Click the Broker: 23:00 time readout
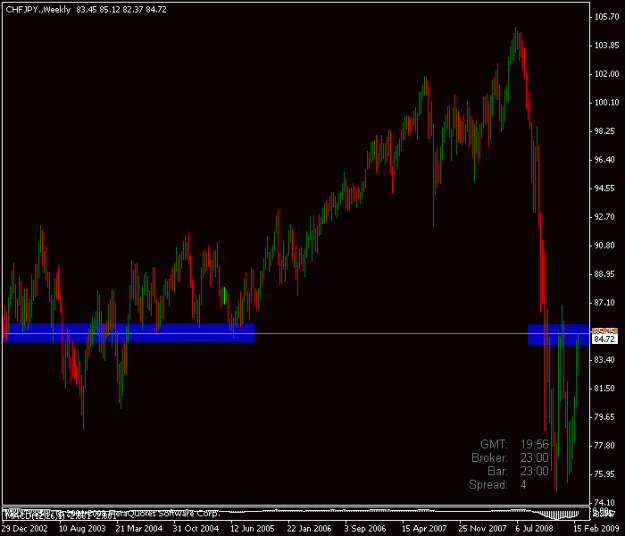Screen dimensions: 625x536 click(x=510, y=457)
